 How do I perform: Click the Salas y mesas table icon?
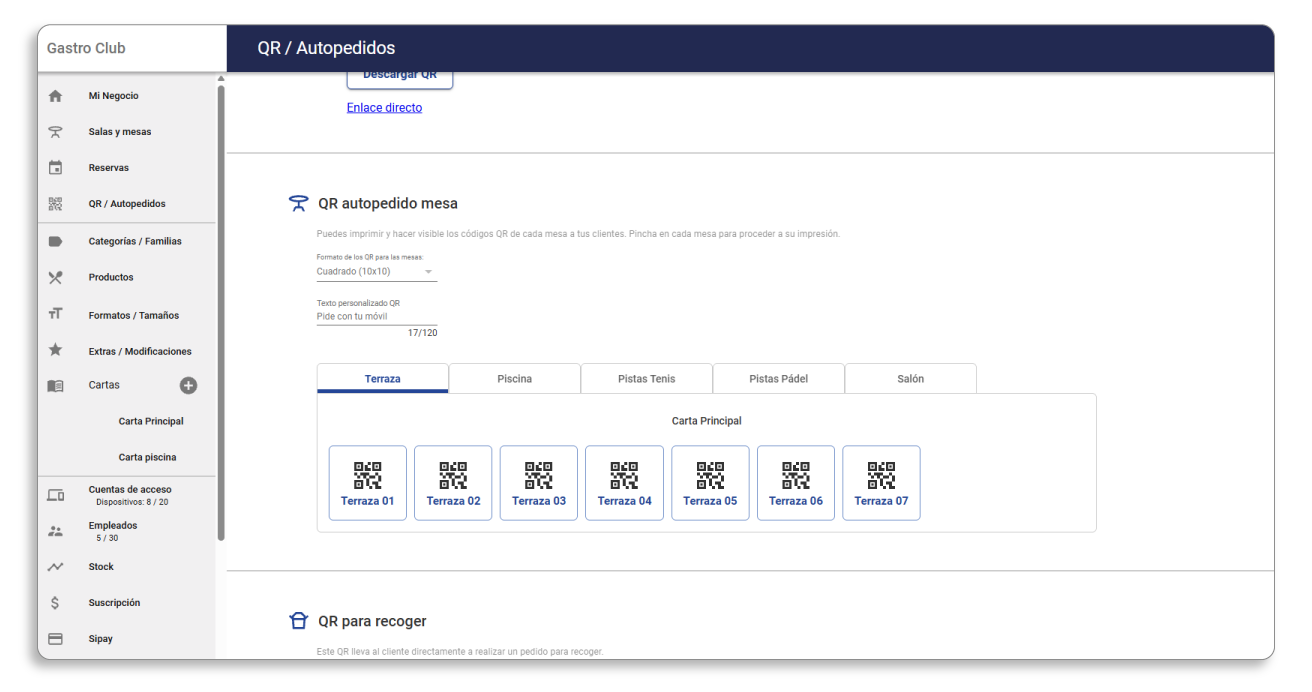pos(55,132)
